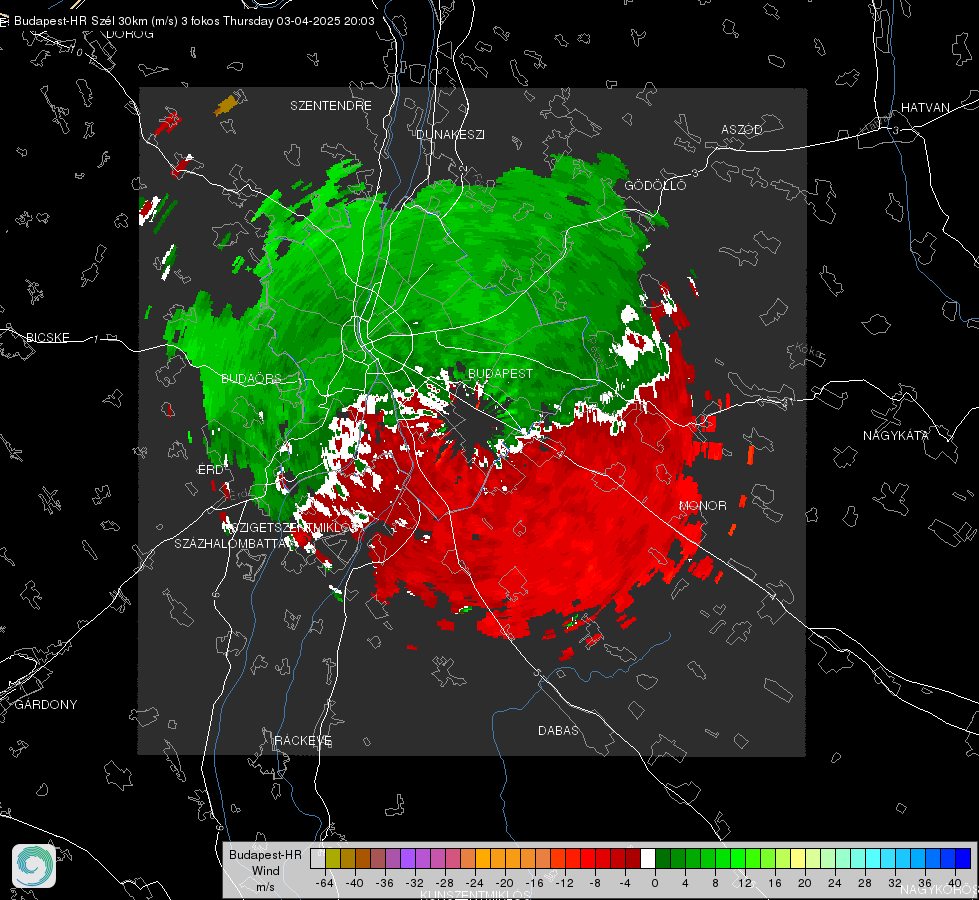Click the -16 legend value
Image resolution: width=979 pixels, height=900 pixels.
[534, 883]
